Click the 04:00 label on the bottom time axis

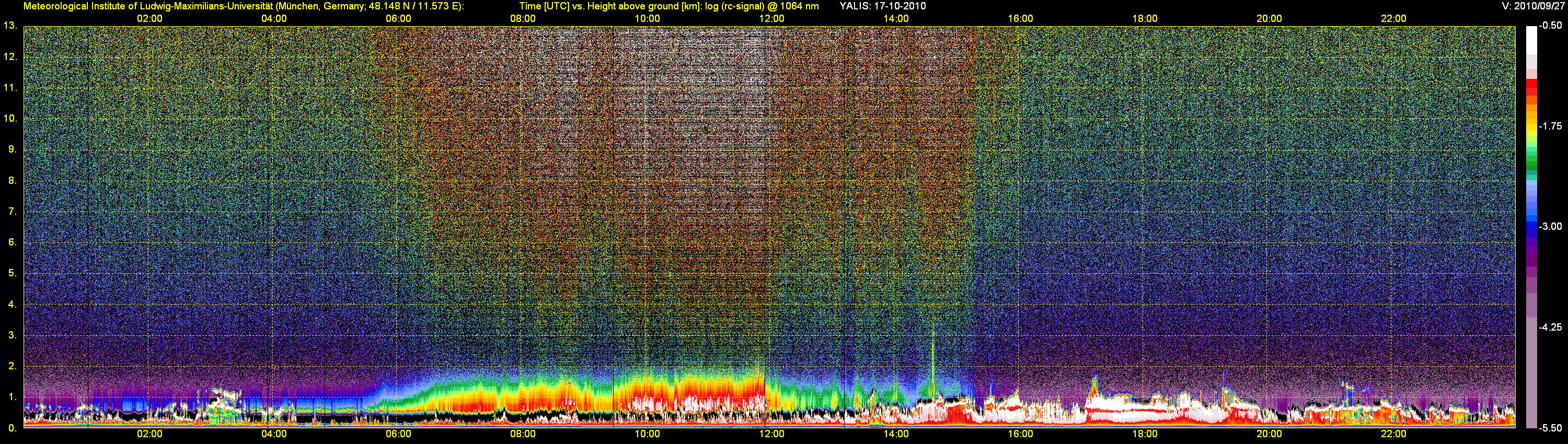[x=274, y=434]
